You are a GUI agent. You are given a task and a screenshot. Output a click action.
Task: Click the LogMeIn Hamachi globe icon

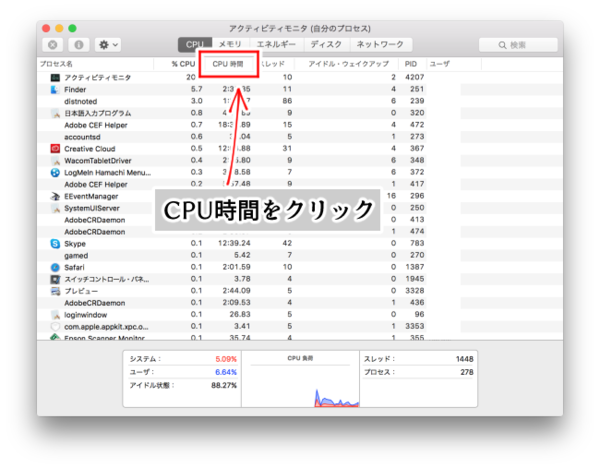[55, 173]
